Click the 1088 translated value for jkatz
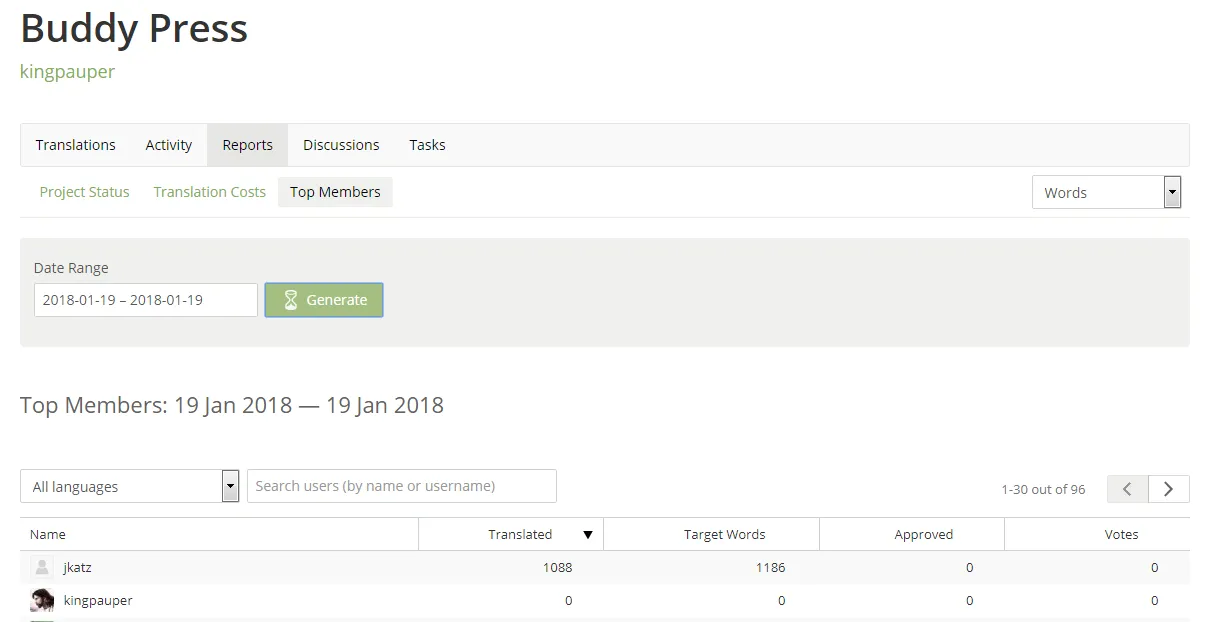This screenshot has width=1208, height=622. coord(558,567)
